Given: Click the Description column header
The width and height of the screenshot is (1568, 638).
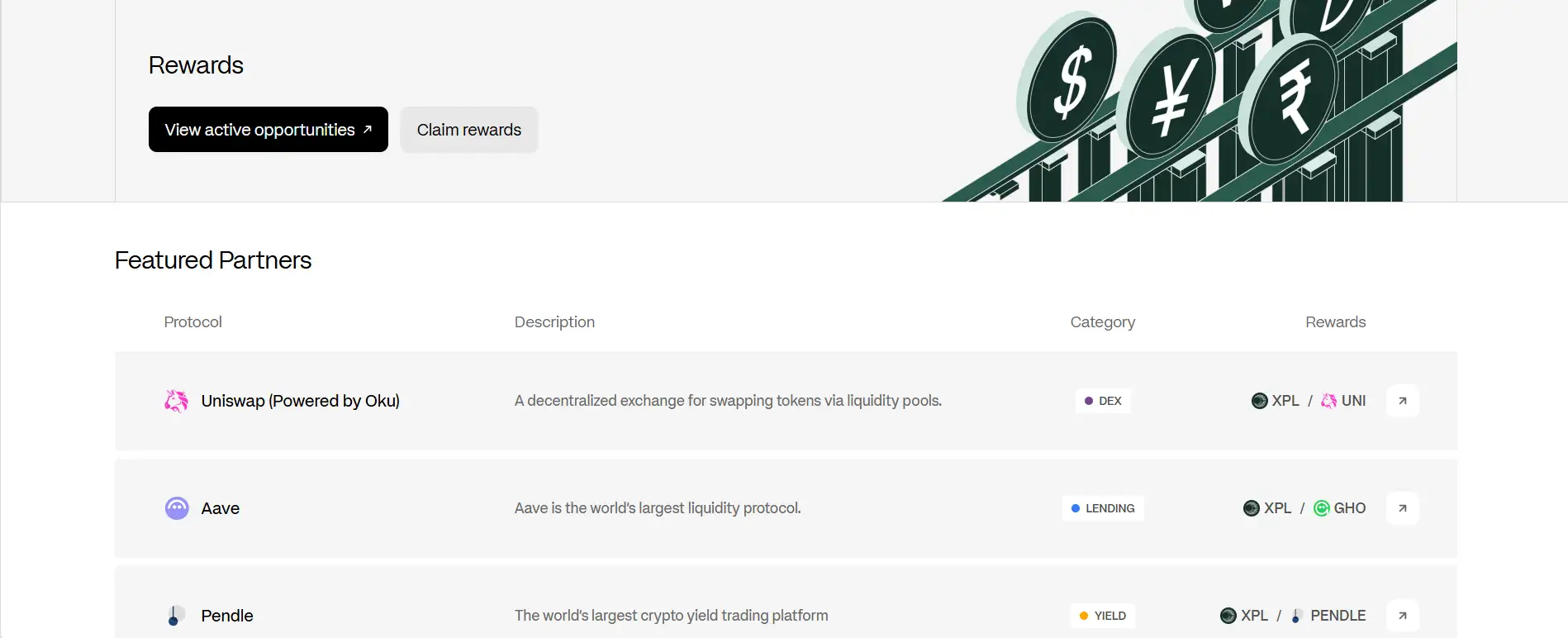Looking at the screenshot, I should (554, 322).
